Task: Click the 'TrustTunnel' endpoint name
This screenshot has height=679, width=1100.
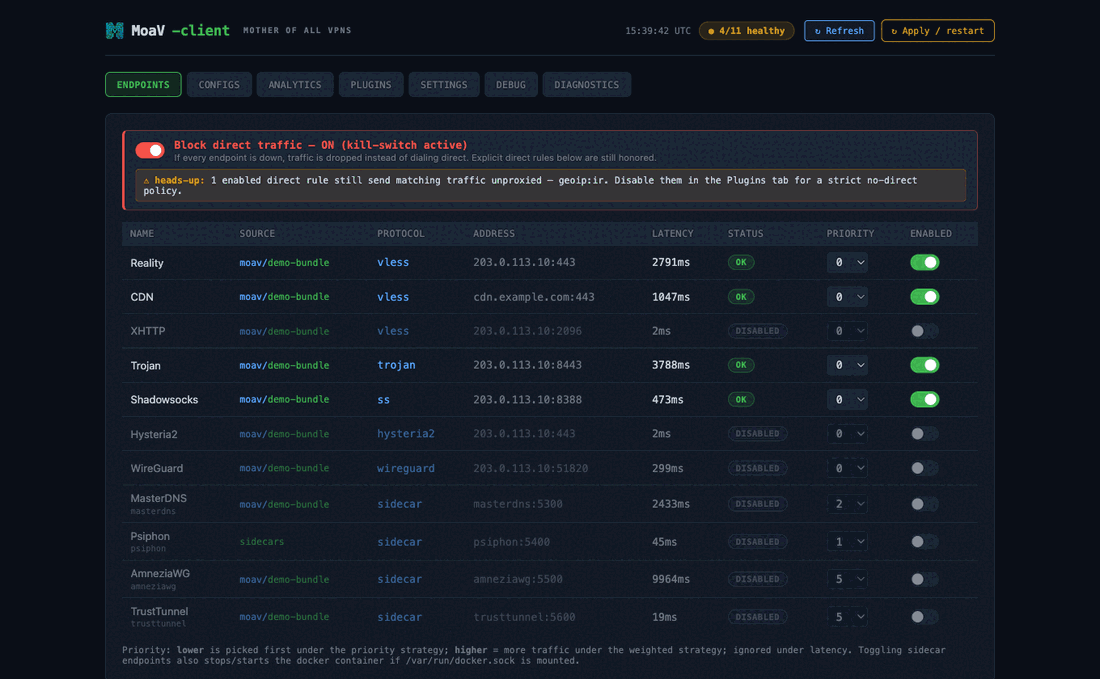Action: pyautogui.click(x=159, y=611)
